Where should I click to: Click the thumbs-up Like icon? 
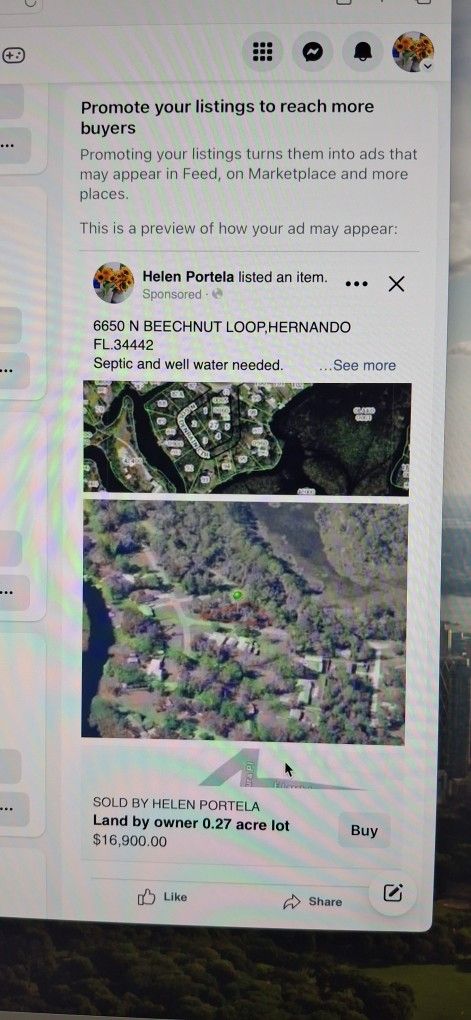[x=146, y=898]
